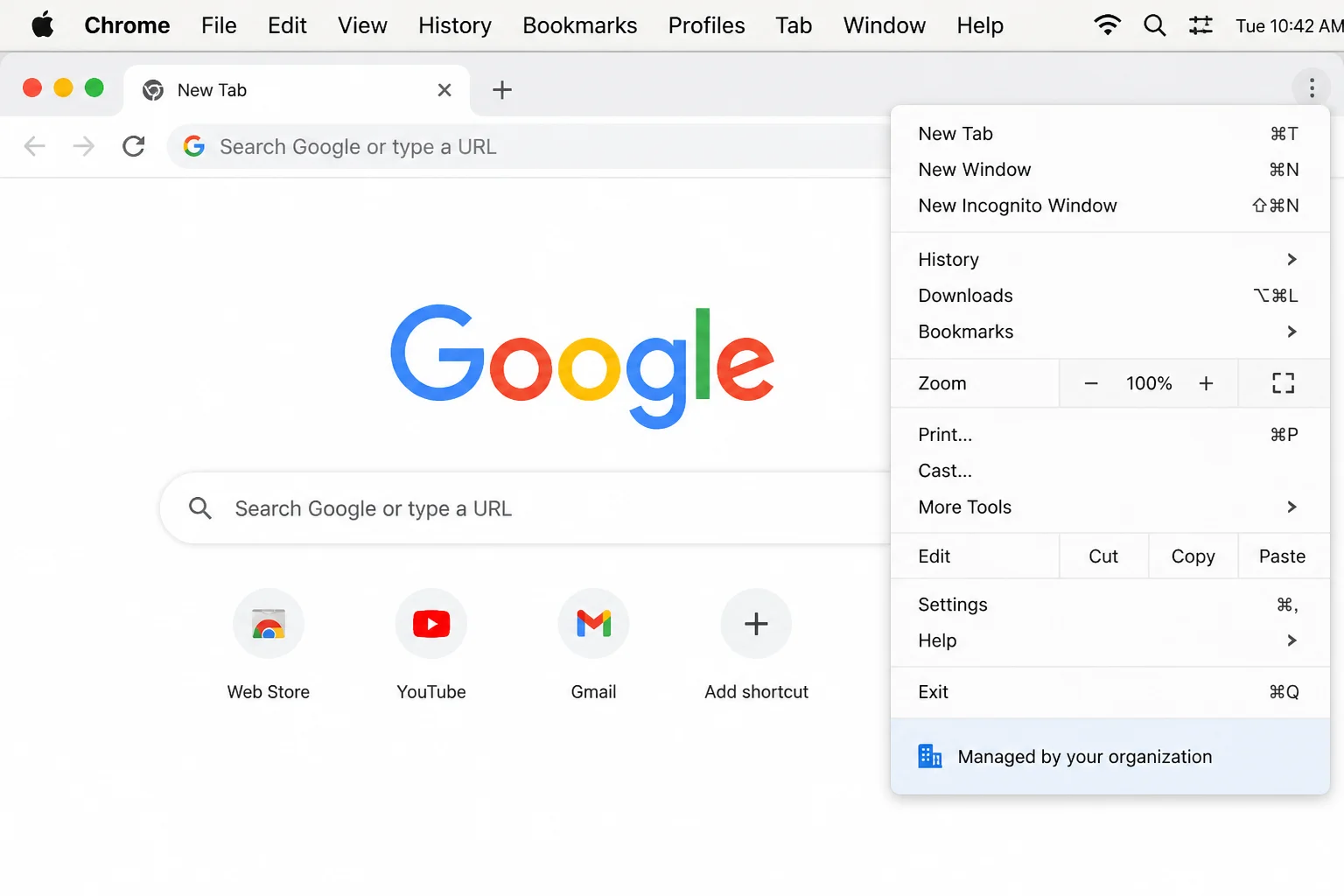Image resolution: width=1344 pixels, height=896 pixels.
Task: Open the Profiles menu in menu bar
Action: [707, 25]
